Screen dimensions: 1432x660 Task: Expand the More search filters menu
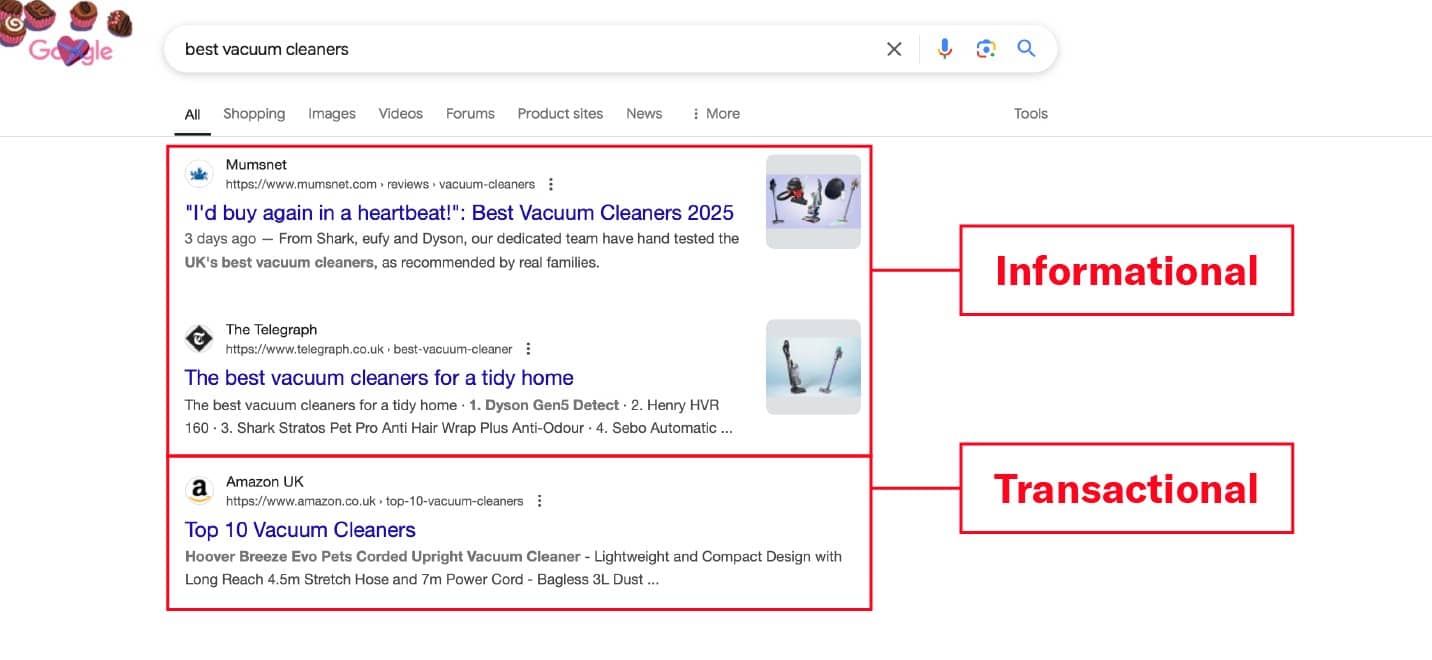[716, 114]
